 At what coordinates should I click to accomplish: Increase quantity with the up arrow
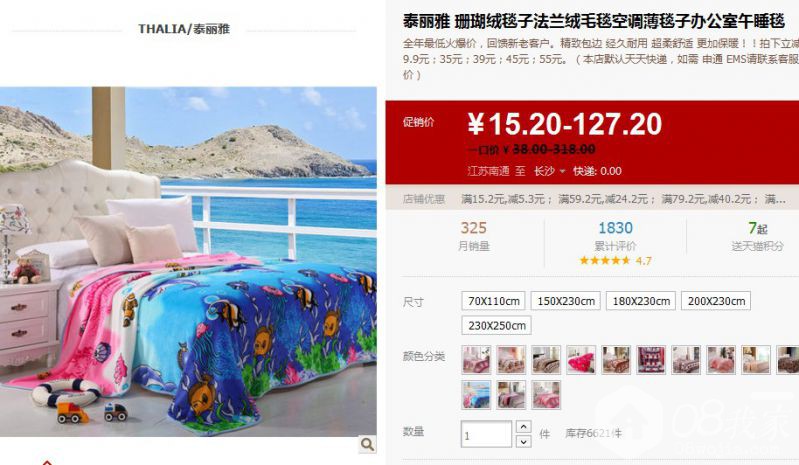523,427
